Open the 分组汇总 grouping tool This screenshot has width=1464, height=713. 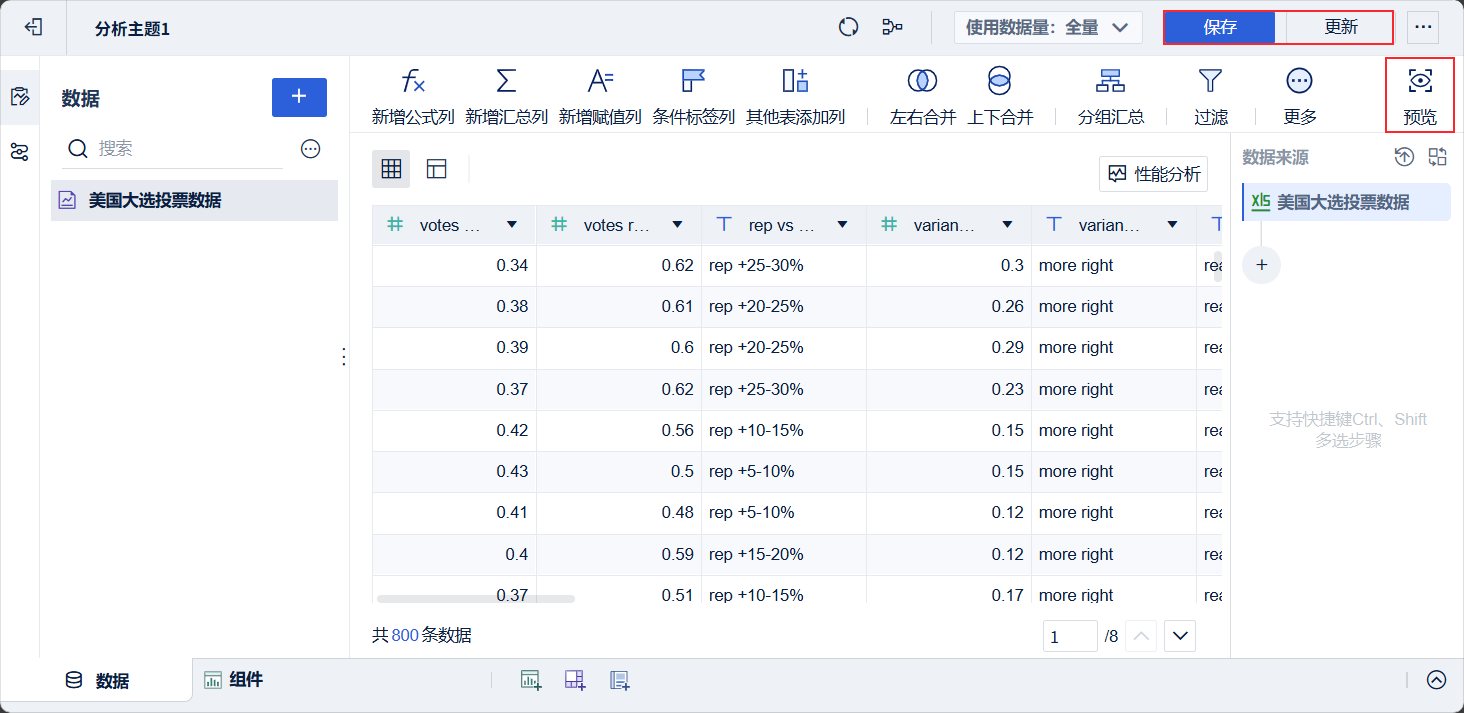pyautogui.click(x=1110, y=82)
